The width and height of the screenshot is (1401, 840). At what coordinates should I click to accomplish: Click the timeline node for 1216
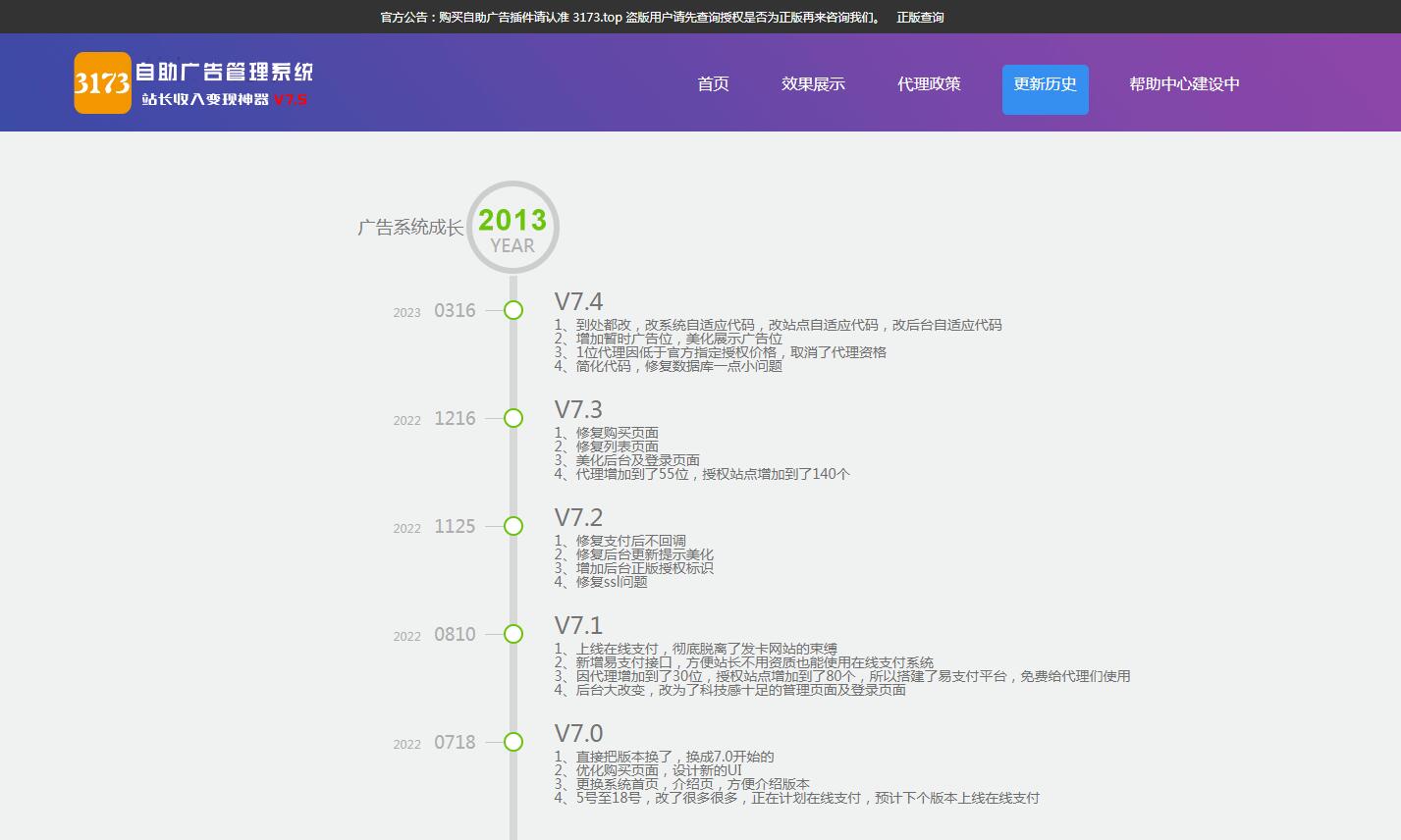[x=513, y=419]
